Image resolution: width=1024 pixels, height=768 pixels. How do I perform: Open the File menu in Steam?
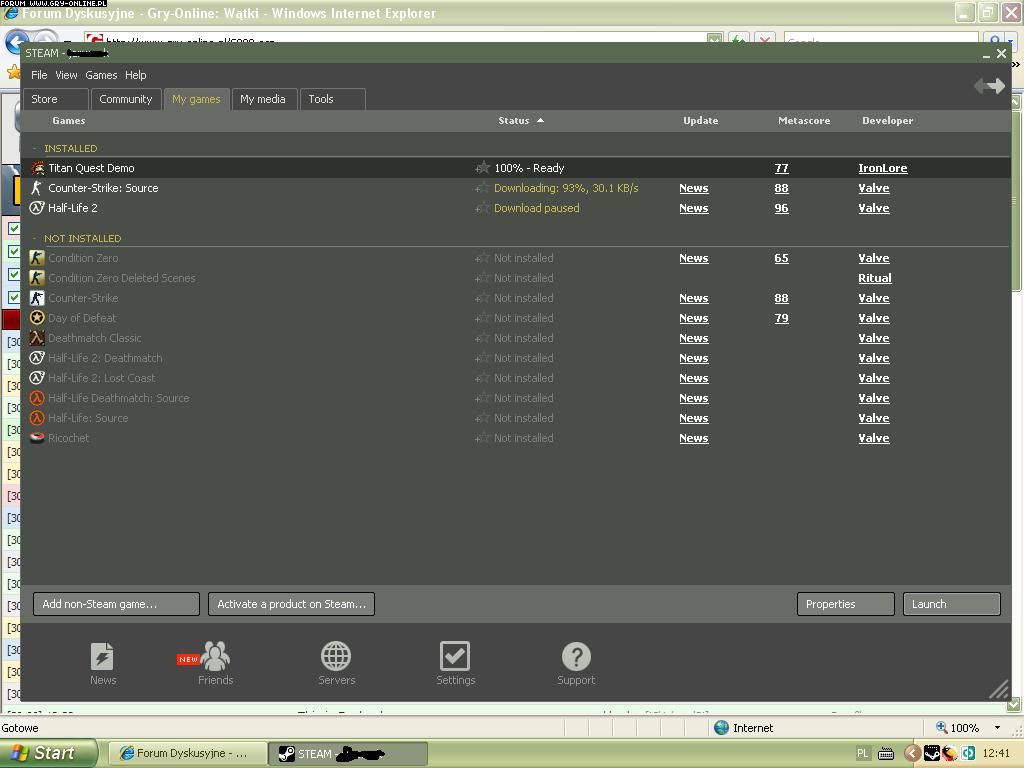click(x=39, y=75)
